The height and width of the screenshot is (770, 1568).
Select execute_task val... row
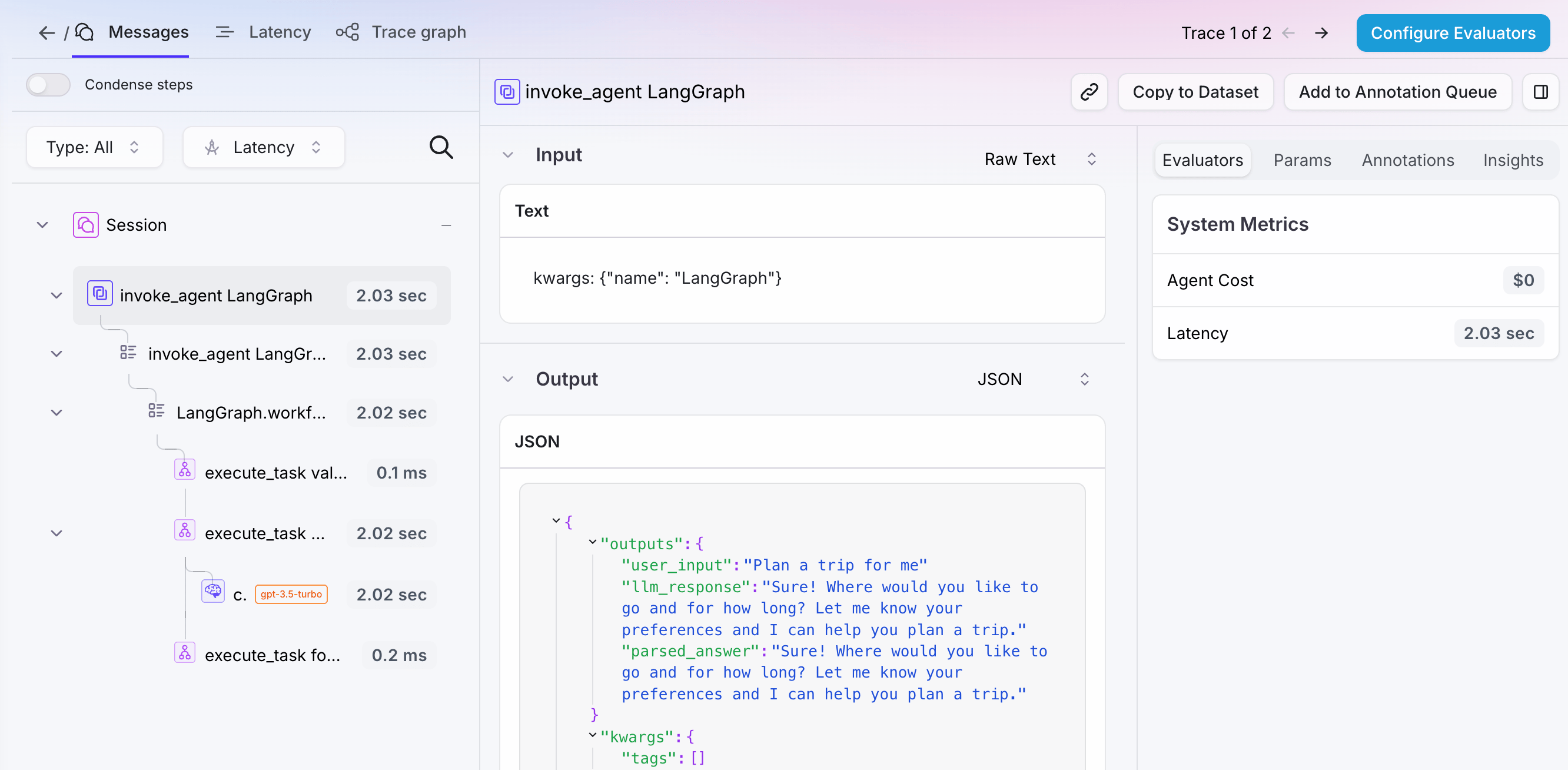304,473
